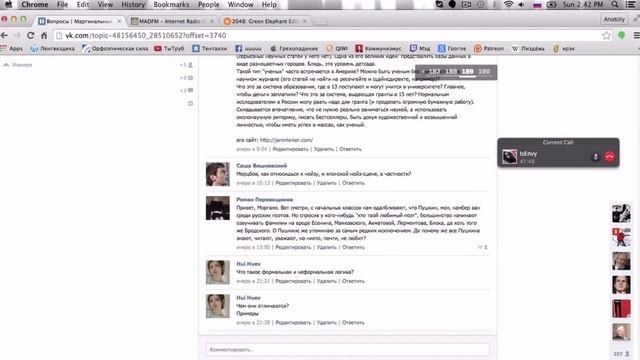
Task: Open the Wi-Fi status icon in menu bar
Action: 508,4
